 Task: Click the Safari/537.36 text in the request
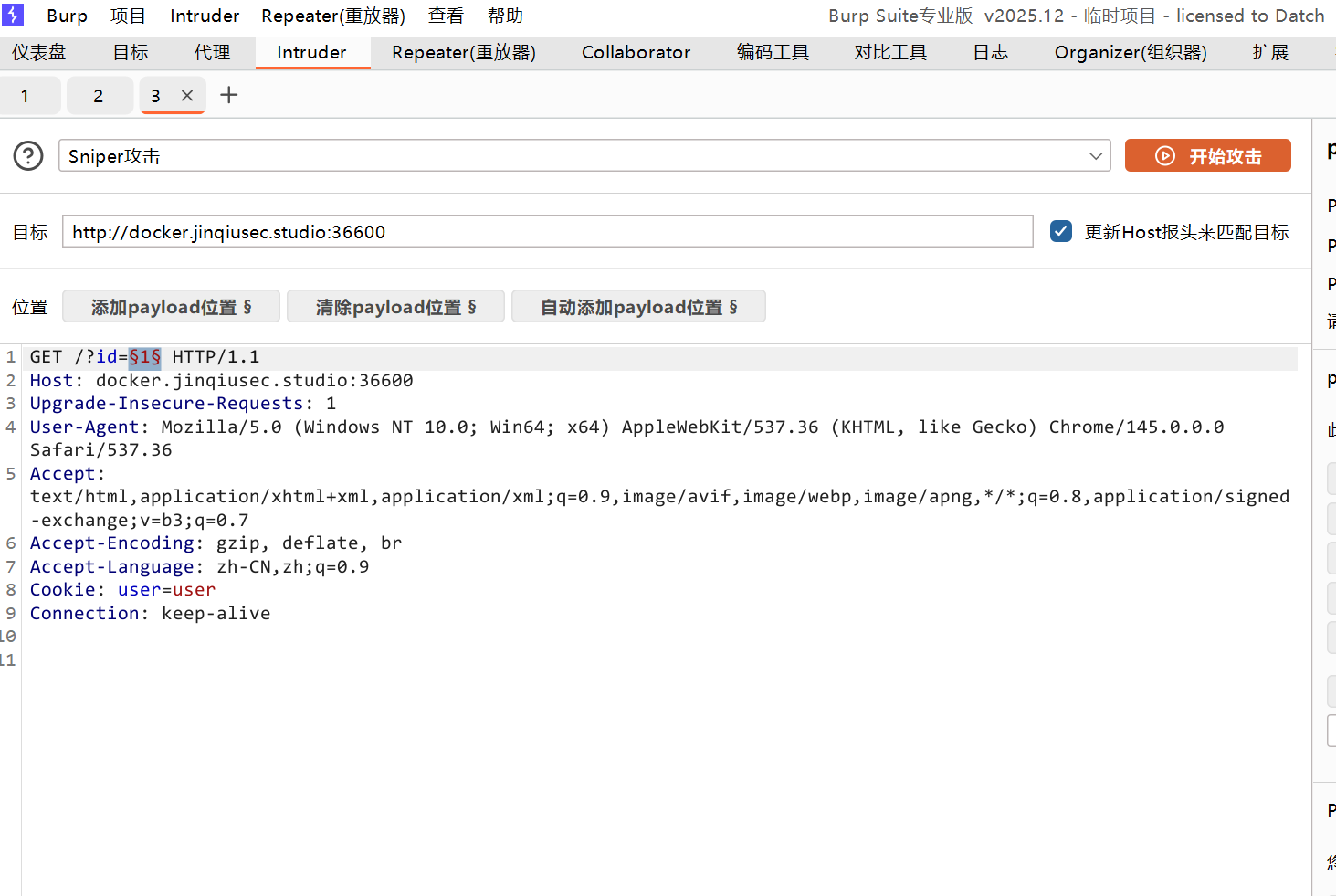pyautogui.click(x=100, y=450)
